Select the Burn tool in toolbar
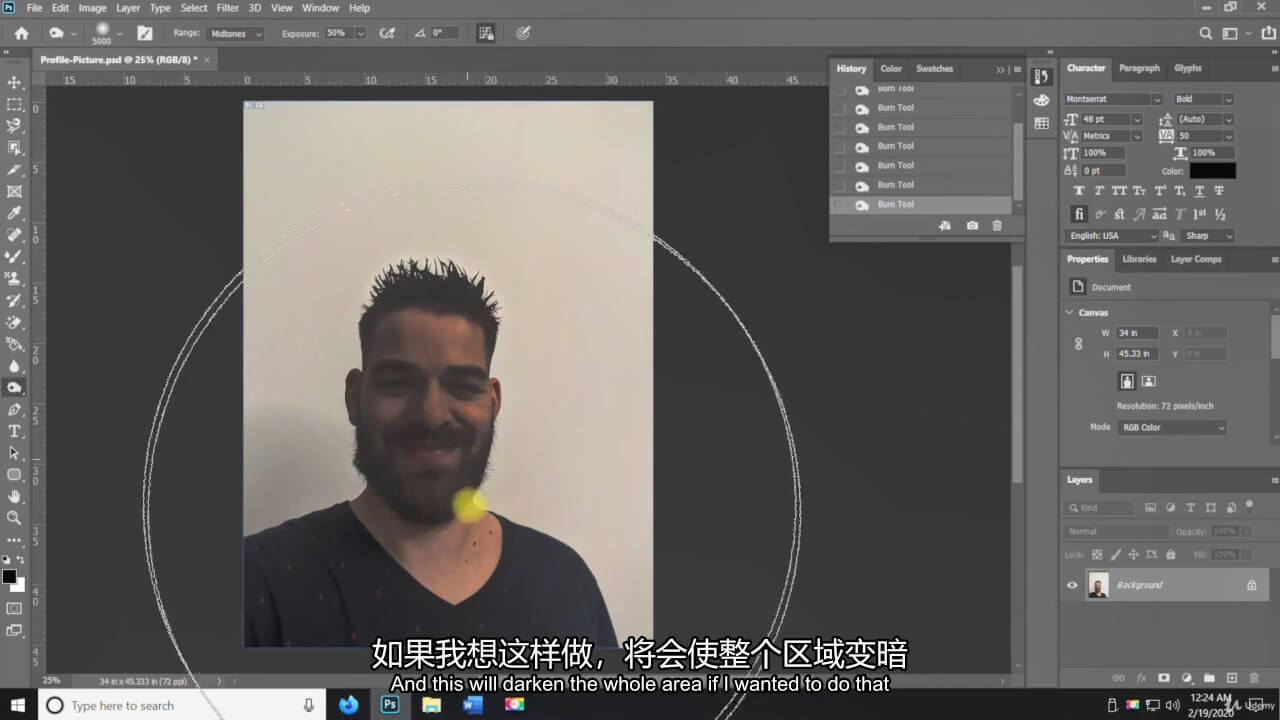This screenshot has width=1280, height=720. pos(14,387)
